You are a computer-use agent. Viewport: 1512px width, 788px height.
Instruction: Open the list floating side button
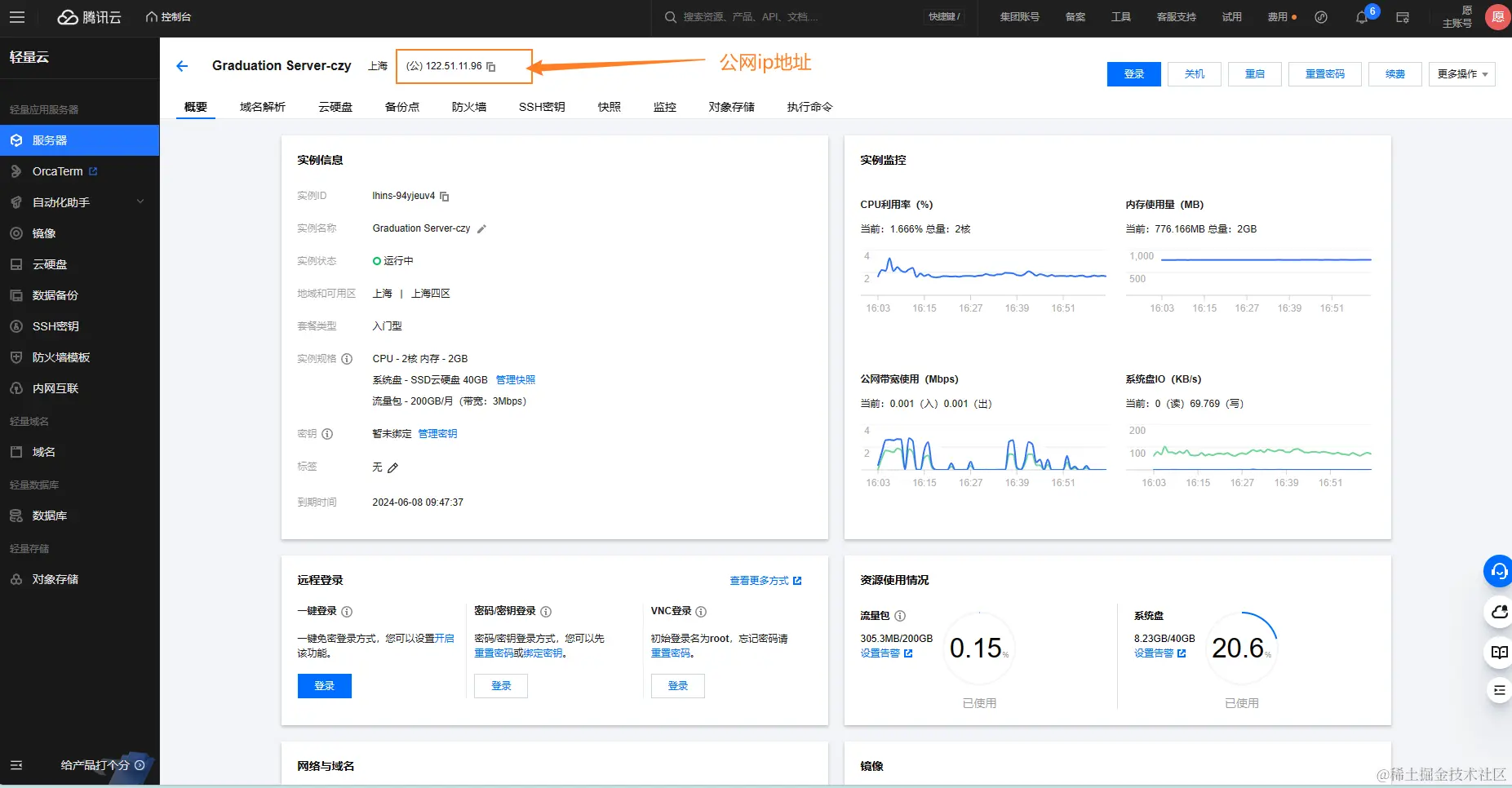point(1499,690)
